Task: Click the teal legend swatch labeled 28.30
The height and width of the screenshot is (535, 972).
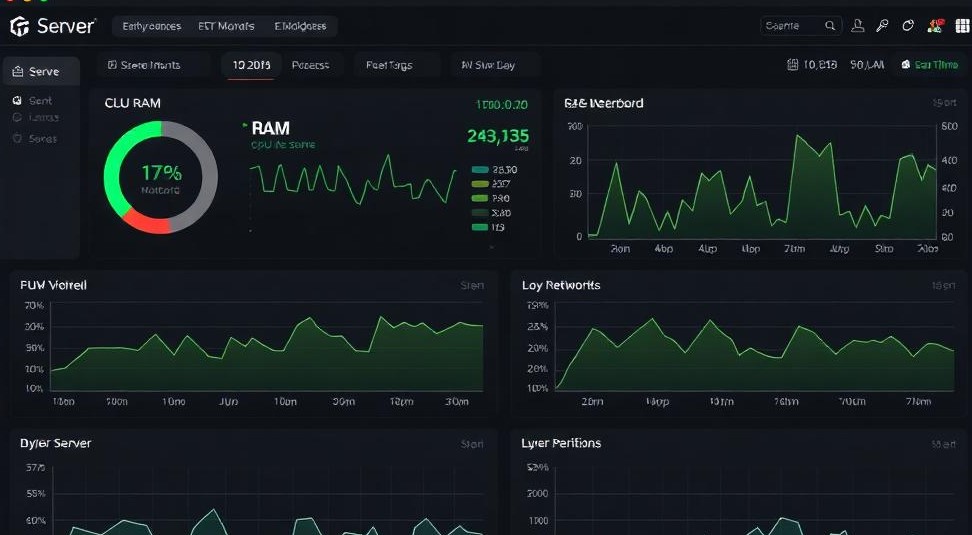Action: click(478, 170)
